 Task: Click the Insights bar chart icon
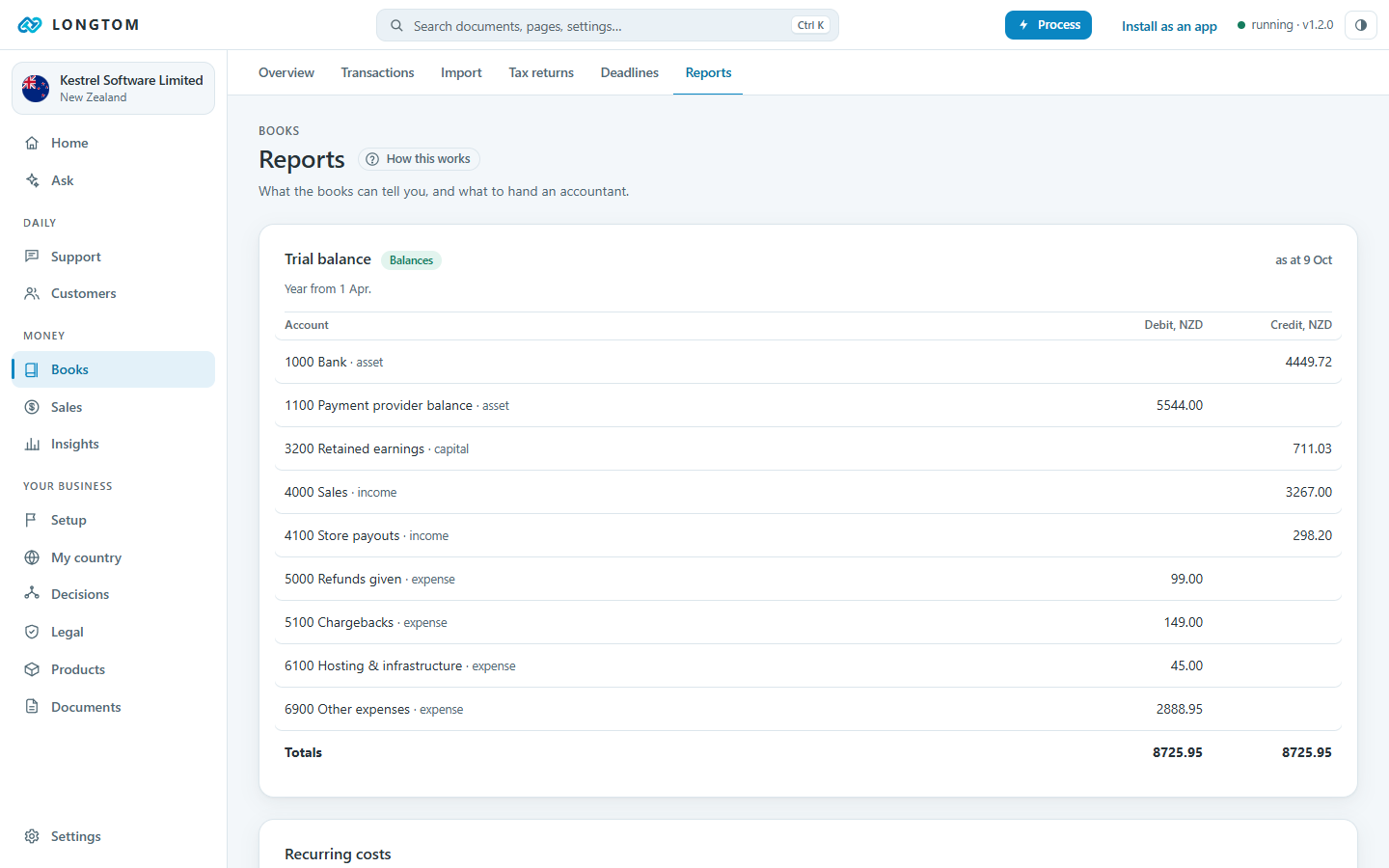[32, 444]
